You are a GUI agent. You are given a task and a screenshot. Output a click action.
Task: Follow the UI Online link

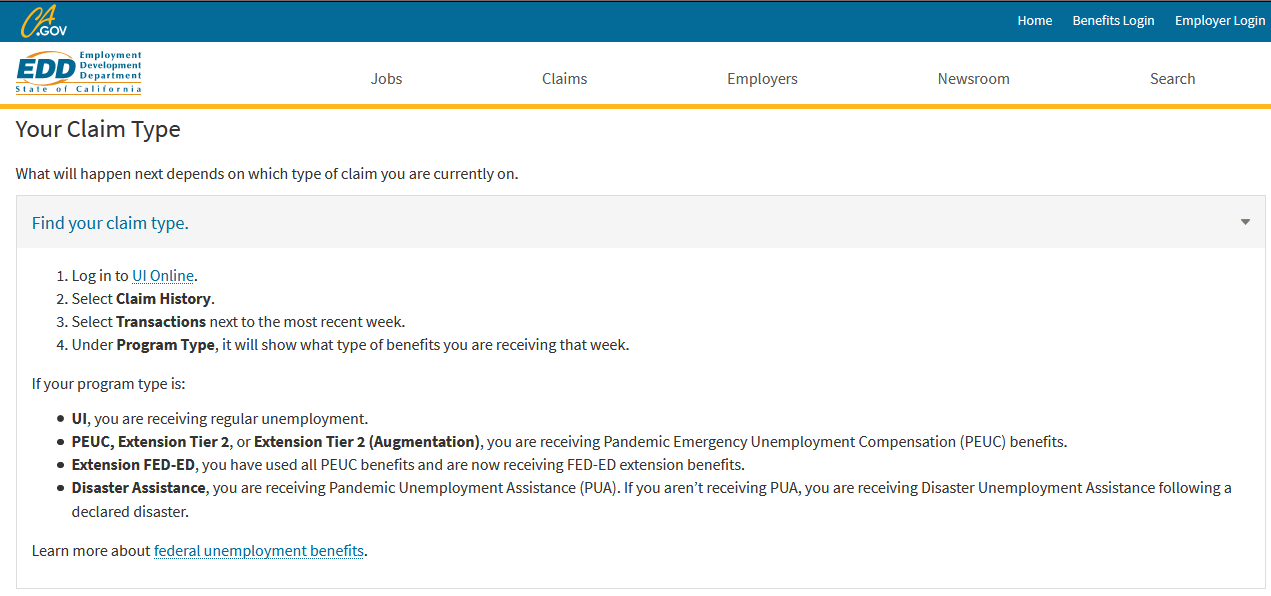pos(163,276)
